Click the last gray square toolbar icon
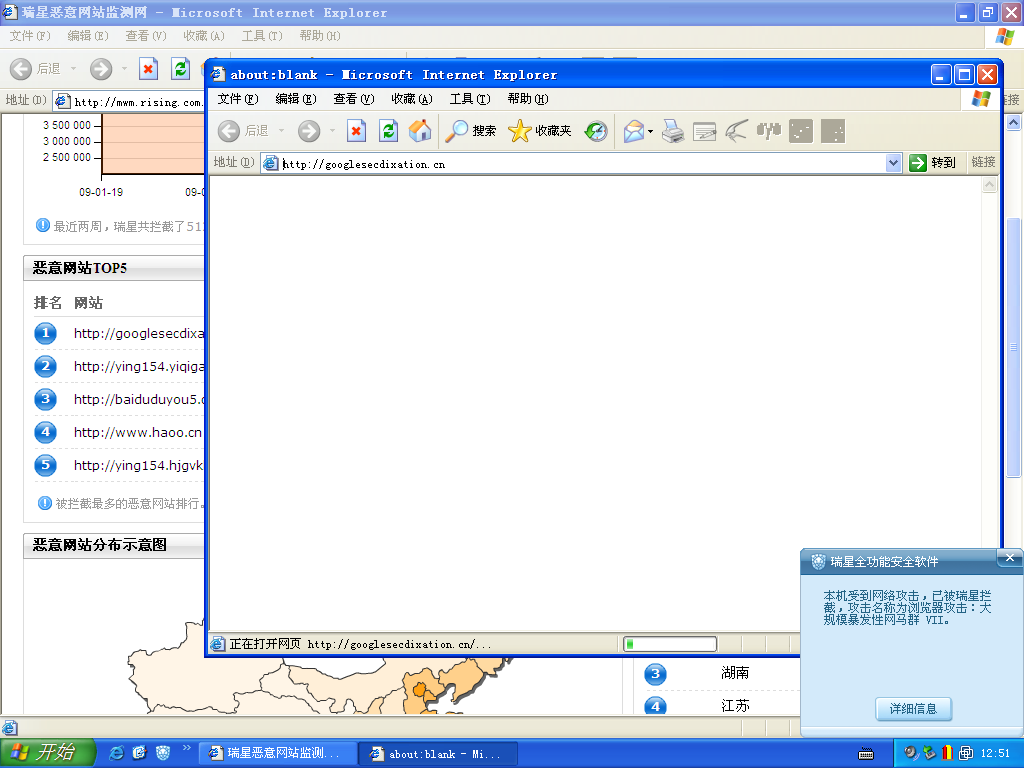Viewport: 1024px width, 768px height. pyautogui.click(x=833, y=131)
